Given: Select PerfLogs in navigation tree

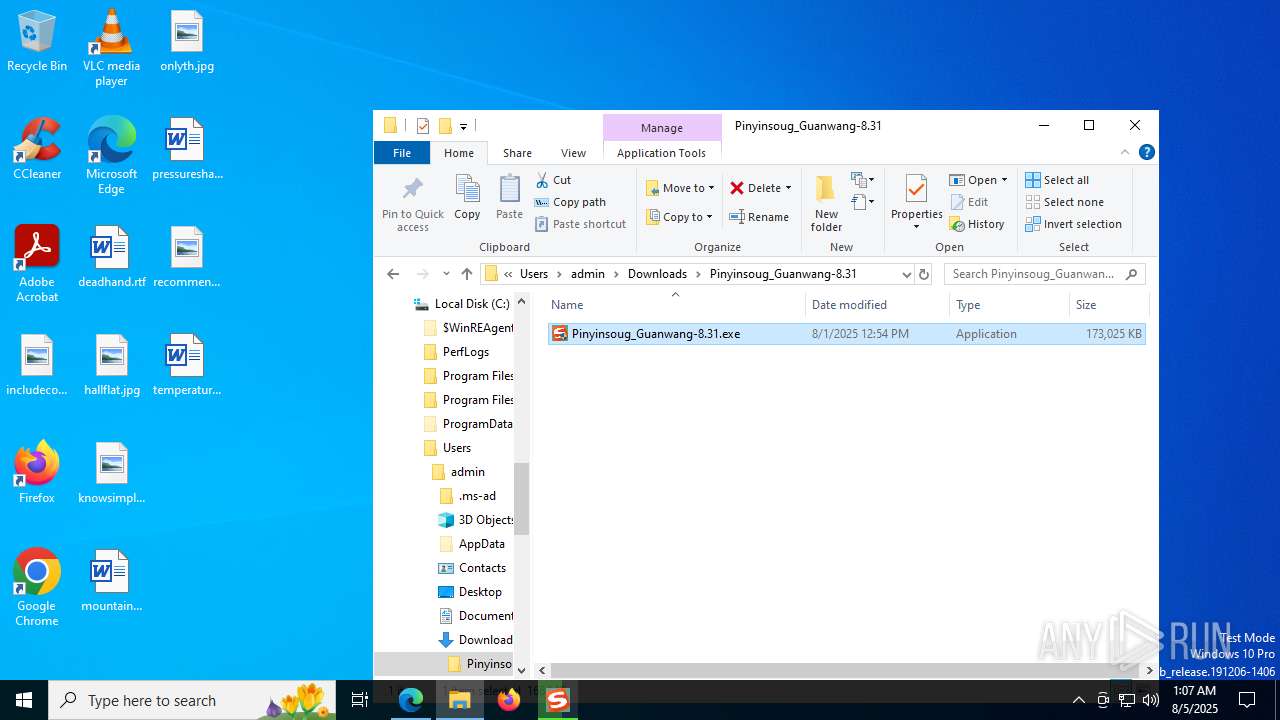Looking at the screenshot, I should pyautogui.click(x=466, y=352).
